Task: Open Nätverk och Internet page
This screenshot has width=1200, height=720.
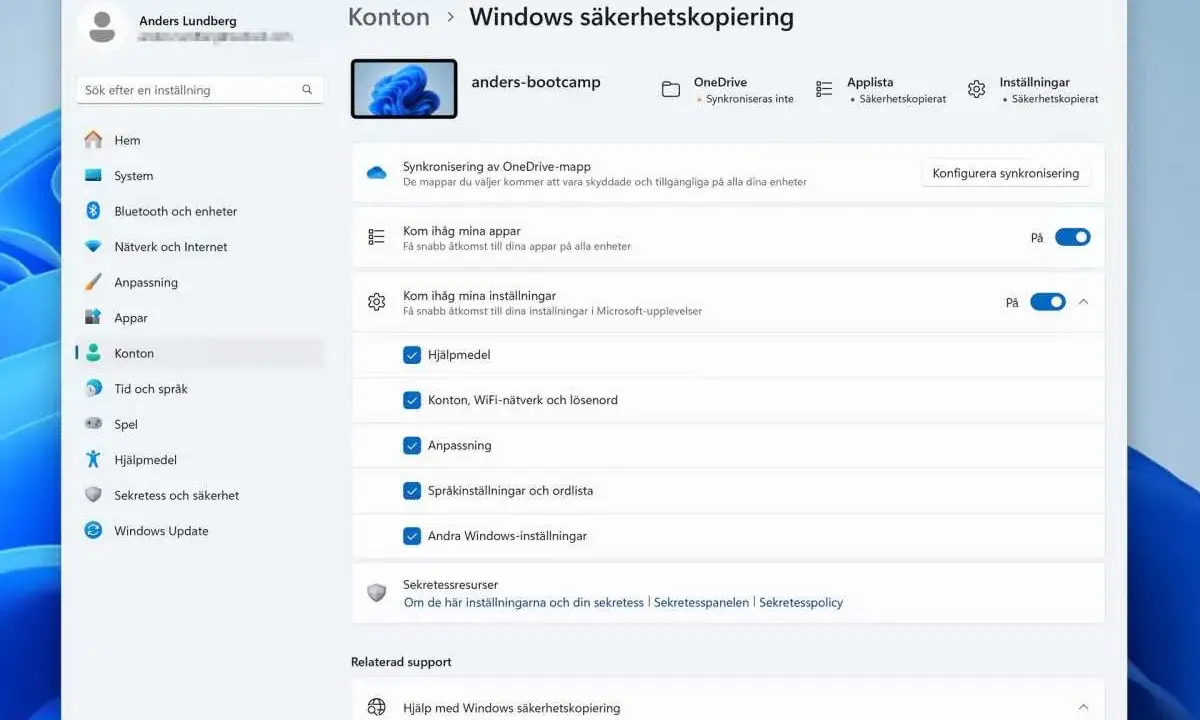Action: (x=200, y=246)
